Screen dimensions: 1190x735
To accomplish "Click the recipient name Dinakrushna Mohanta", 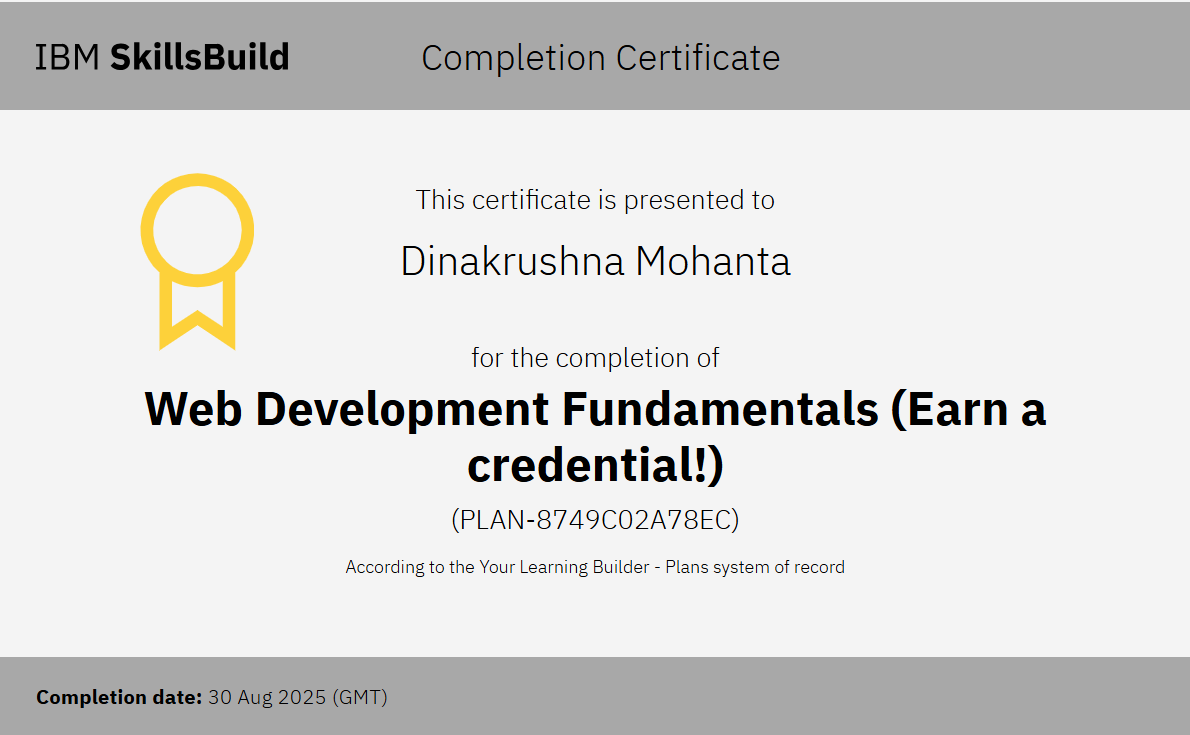I will coord(595,262).
